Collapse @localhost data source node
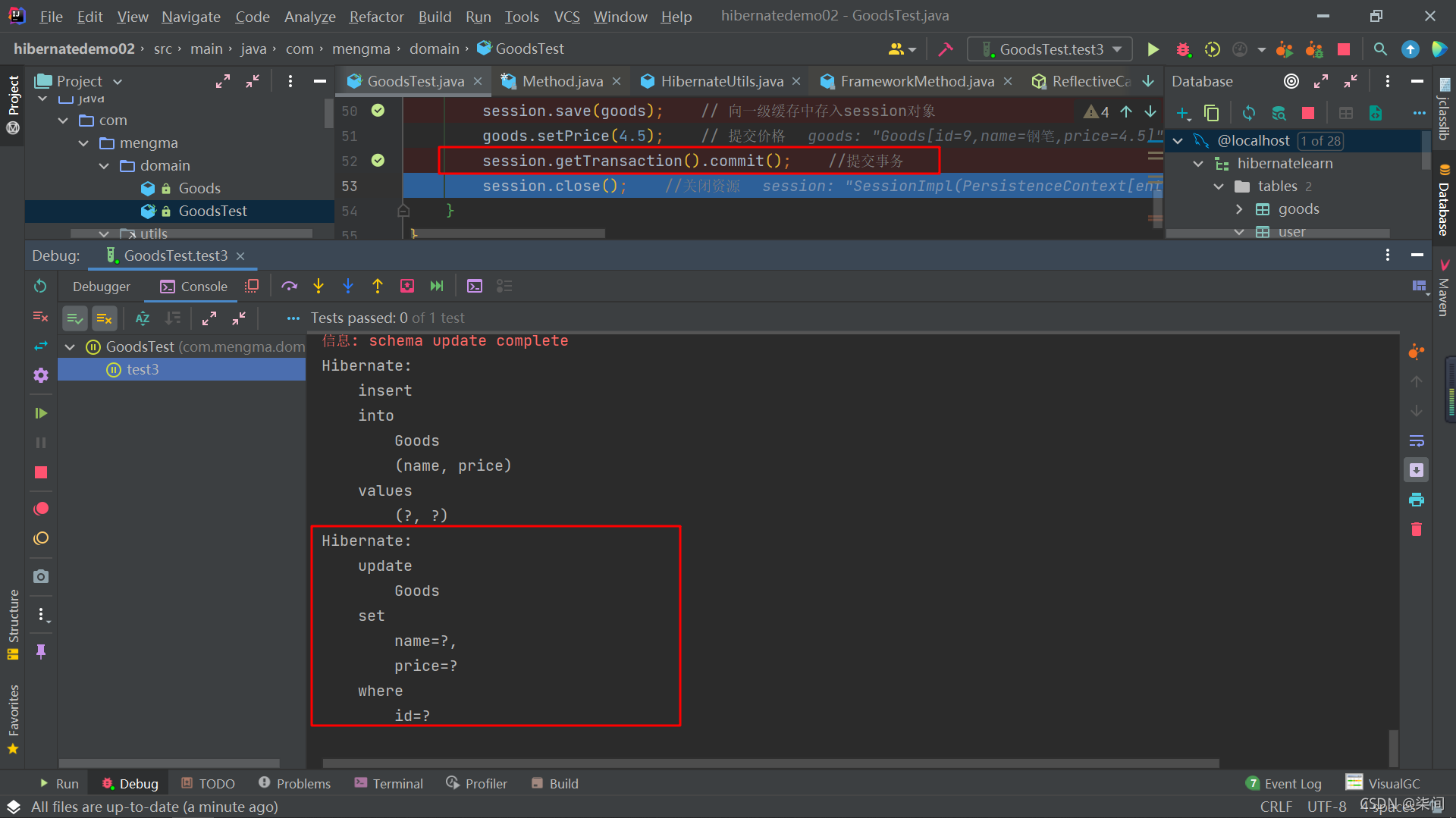This screenshot has width=1456, height=818. pyautogui.click(x=1178, y=141)
